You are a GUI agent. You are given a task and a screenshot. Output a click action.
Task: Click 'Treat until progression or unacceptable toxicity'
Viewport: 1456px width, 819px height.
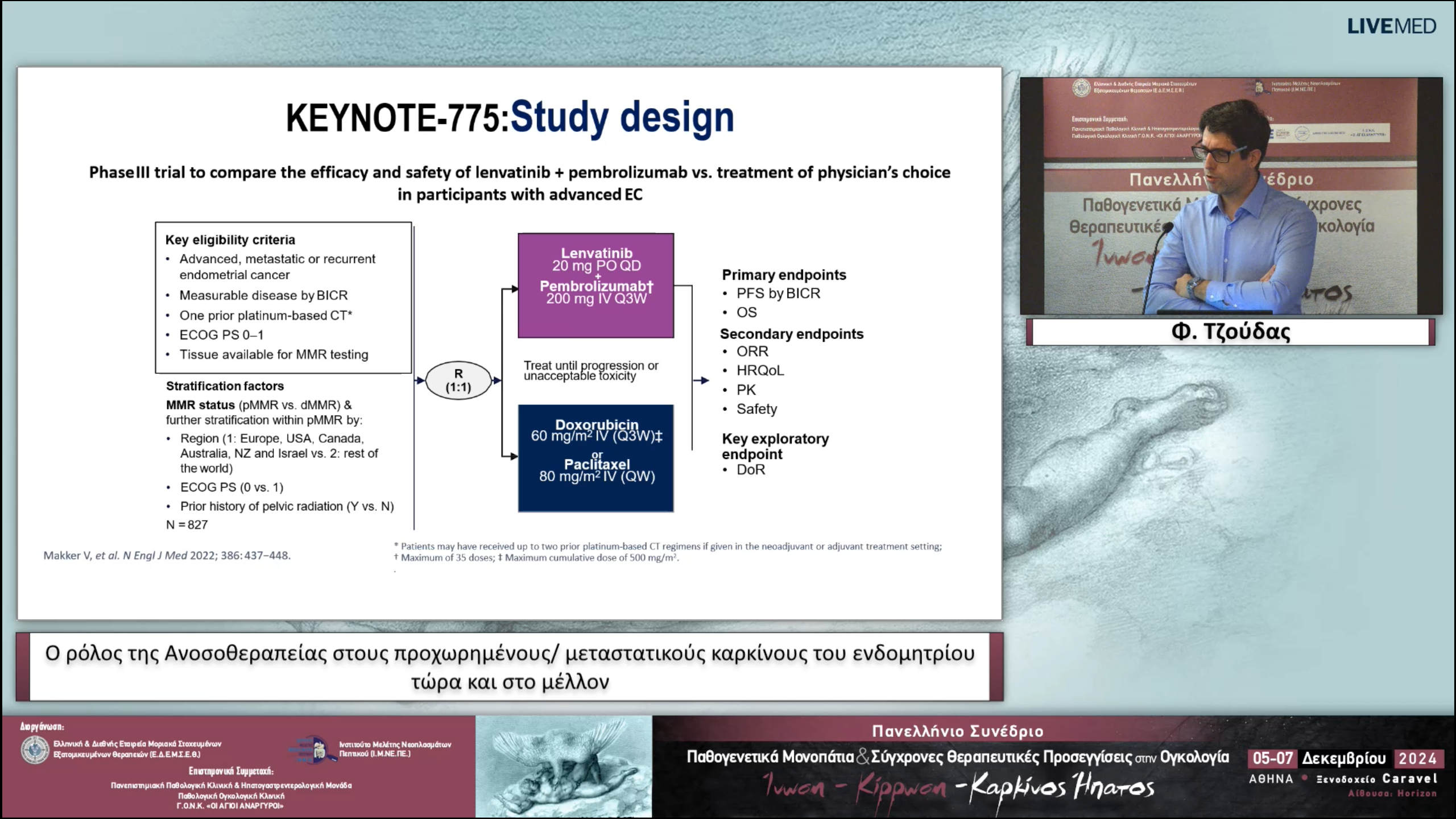click(591, 370)
